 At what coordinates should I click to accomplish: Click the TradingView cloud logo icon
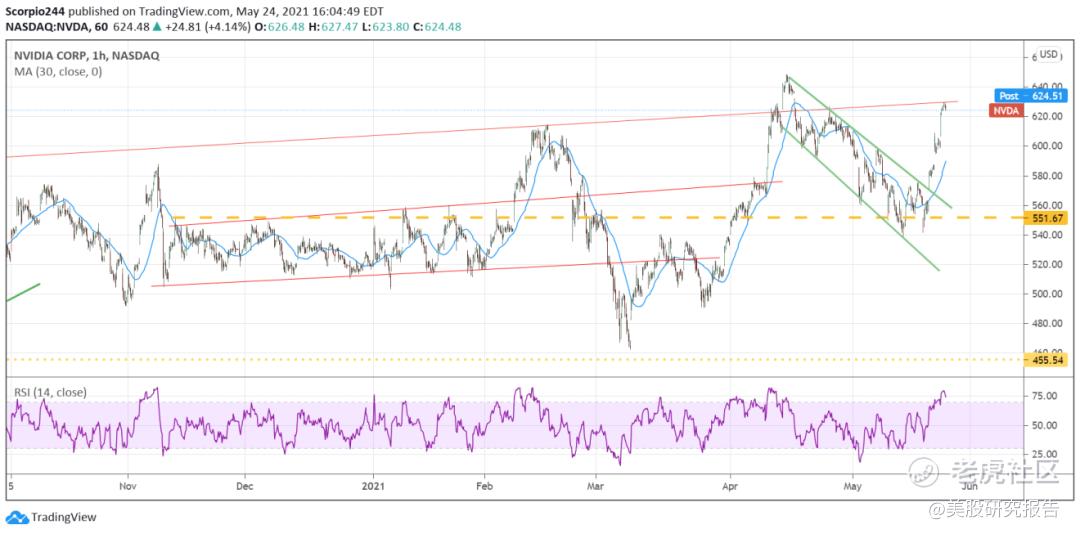17,517
